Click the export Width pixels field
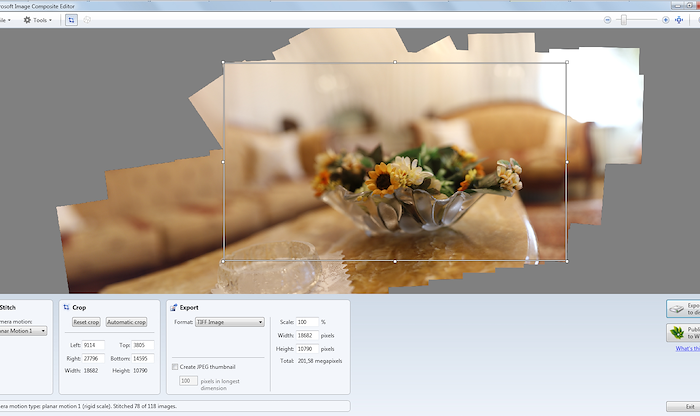Viewport: 700px width, 416px height. click(x=307, y=335)
